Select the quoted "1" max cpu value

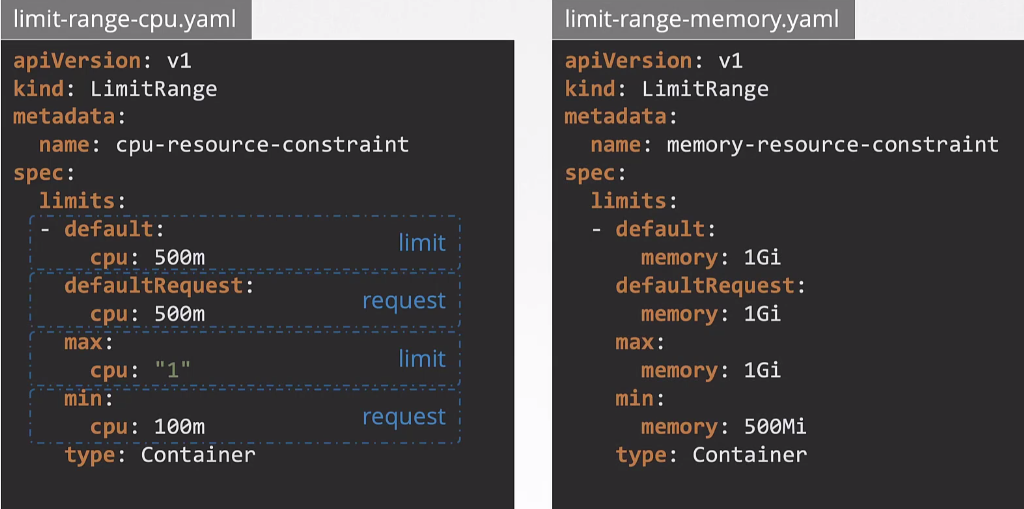point(173,370)
